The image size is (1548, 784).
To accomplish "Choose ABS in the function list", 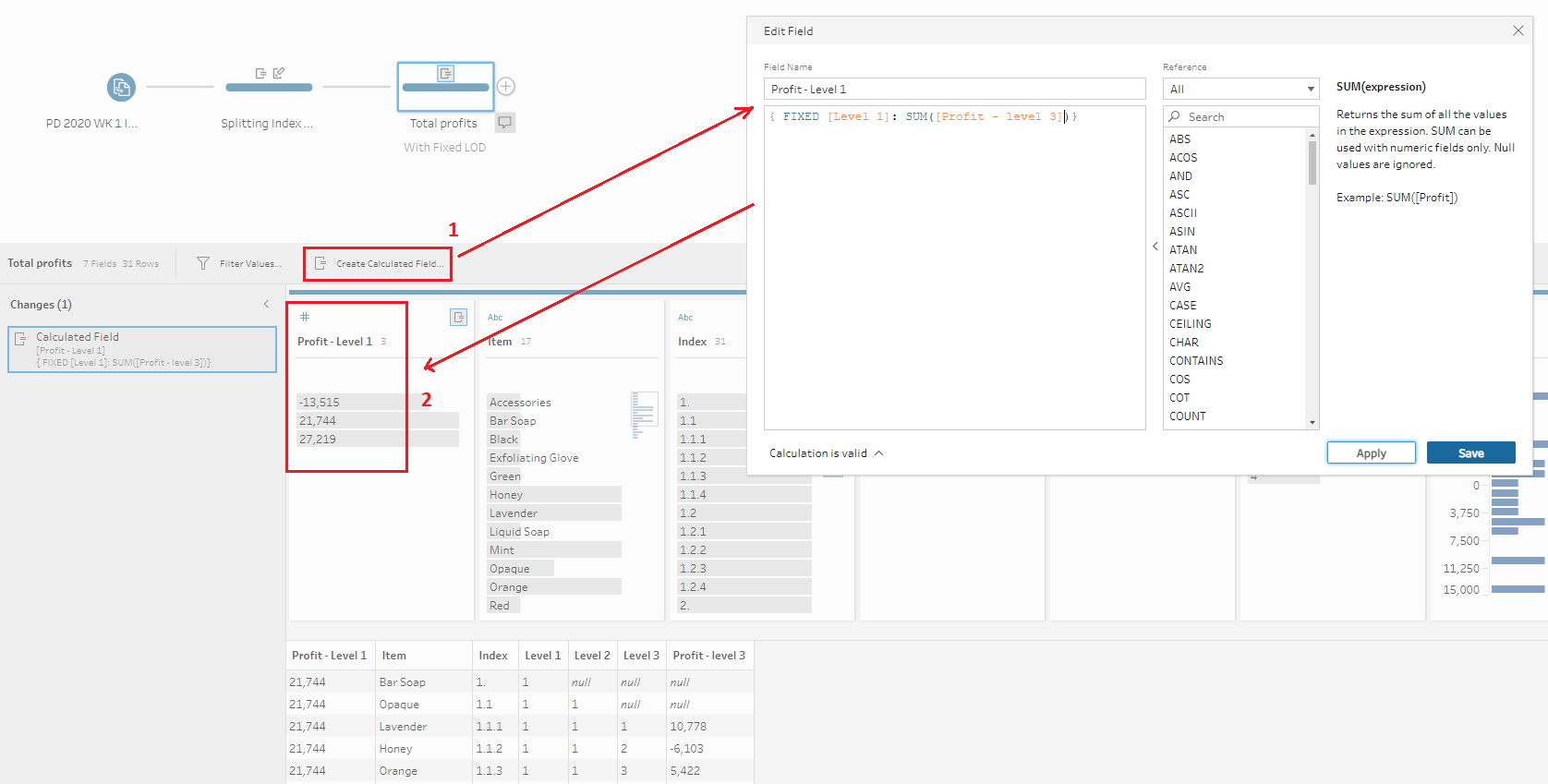I will 1180,139.
